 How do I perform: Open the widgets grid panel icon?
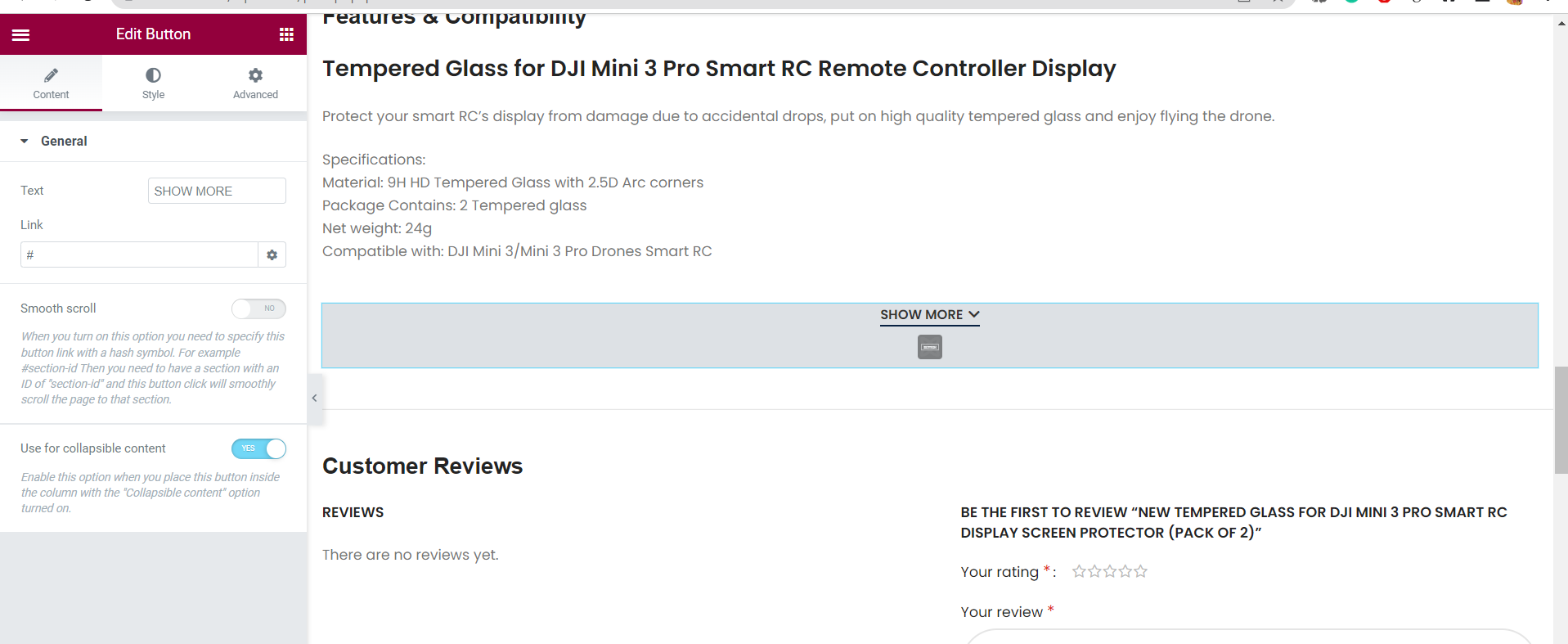[286, 34]
